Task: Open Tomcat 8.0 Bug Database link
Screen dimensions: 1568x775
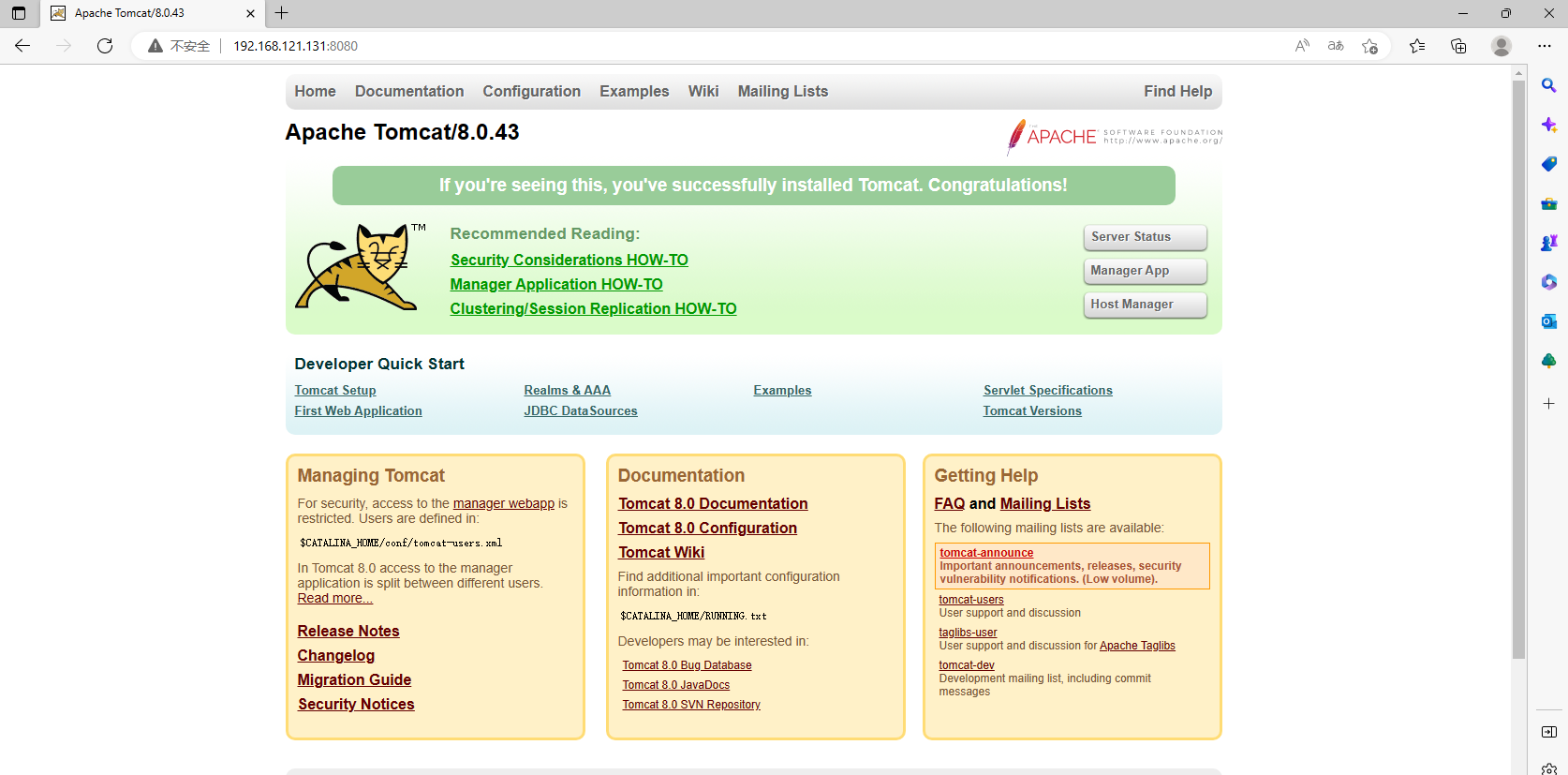Action: tap(687, 665)
